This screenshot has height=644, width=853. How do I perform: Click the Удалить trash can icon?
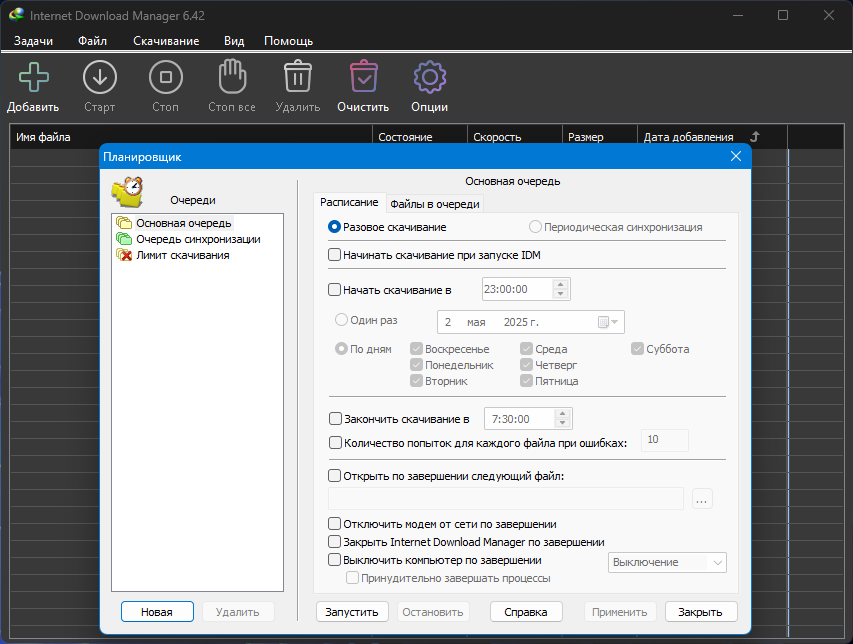coord(298,76)
